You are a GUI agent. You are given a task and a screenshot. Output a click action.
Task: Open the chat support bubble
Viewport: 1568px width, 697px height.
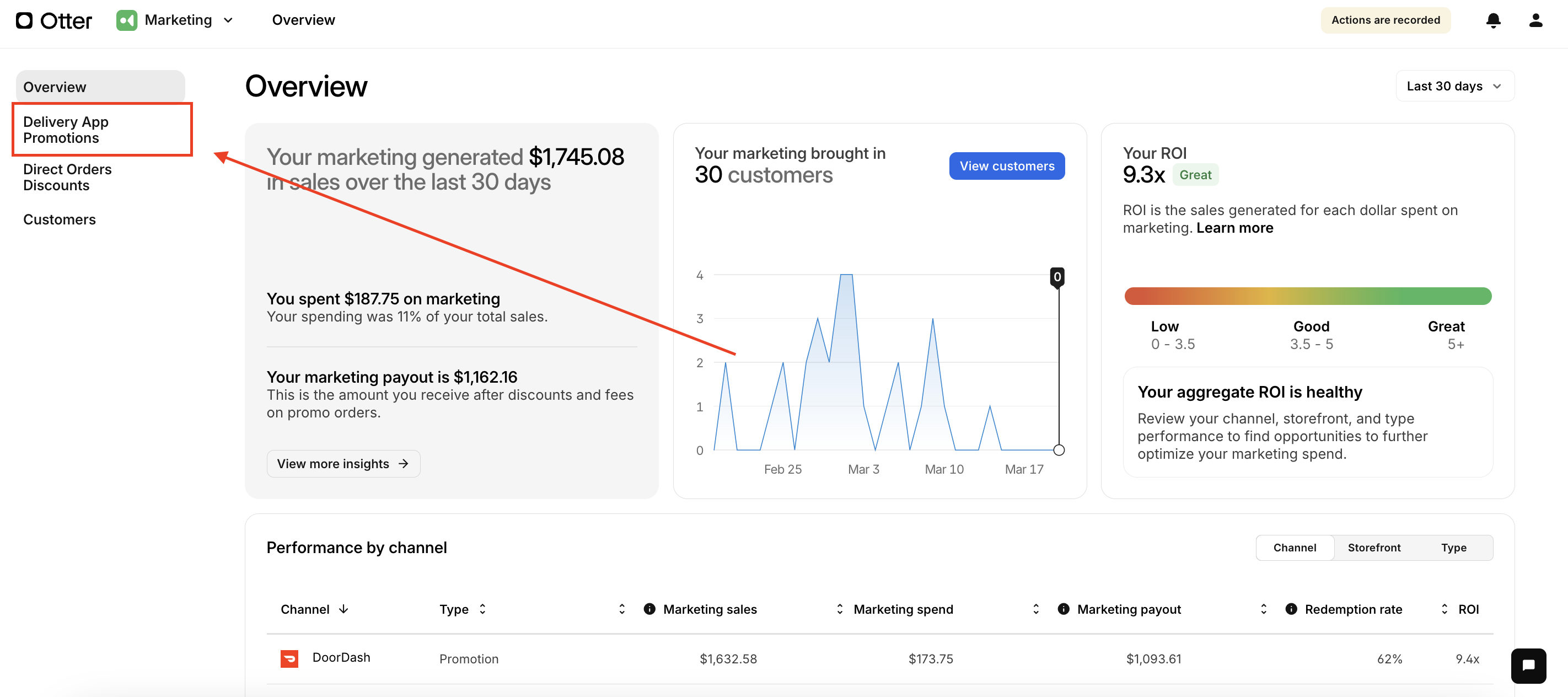pyautogui.click(x=1528, y=666)
